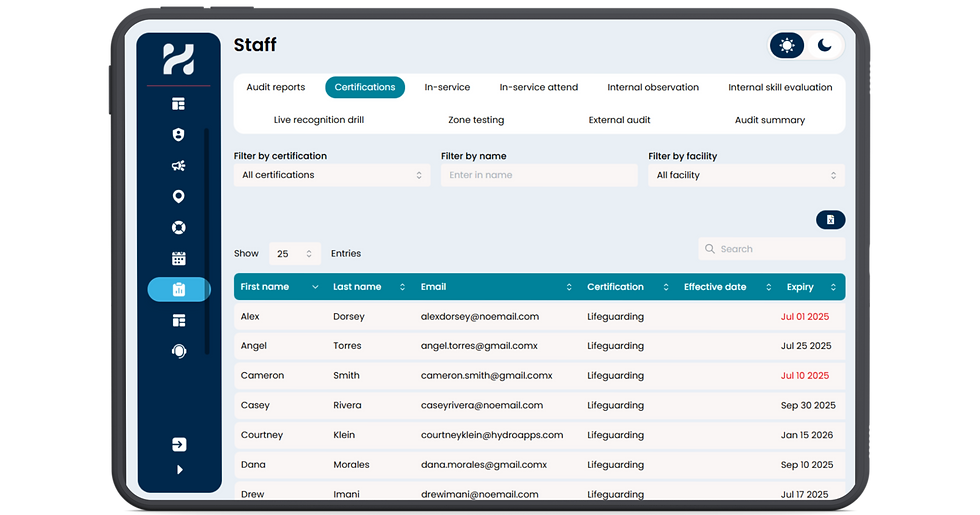Select the highlighted clipboard reports icon

(179, 289)
